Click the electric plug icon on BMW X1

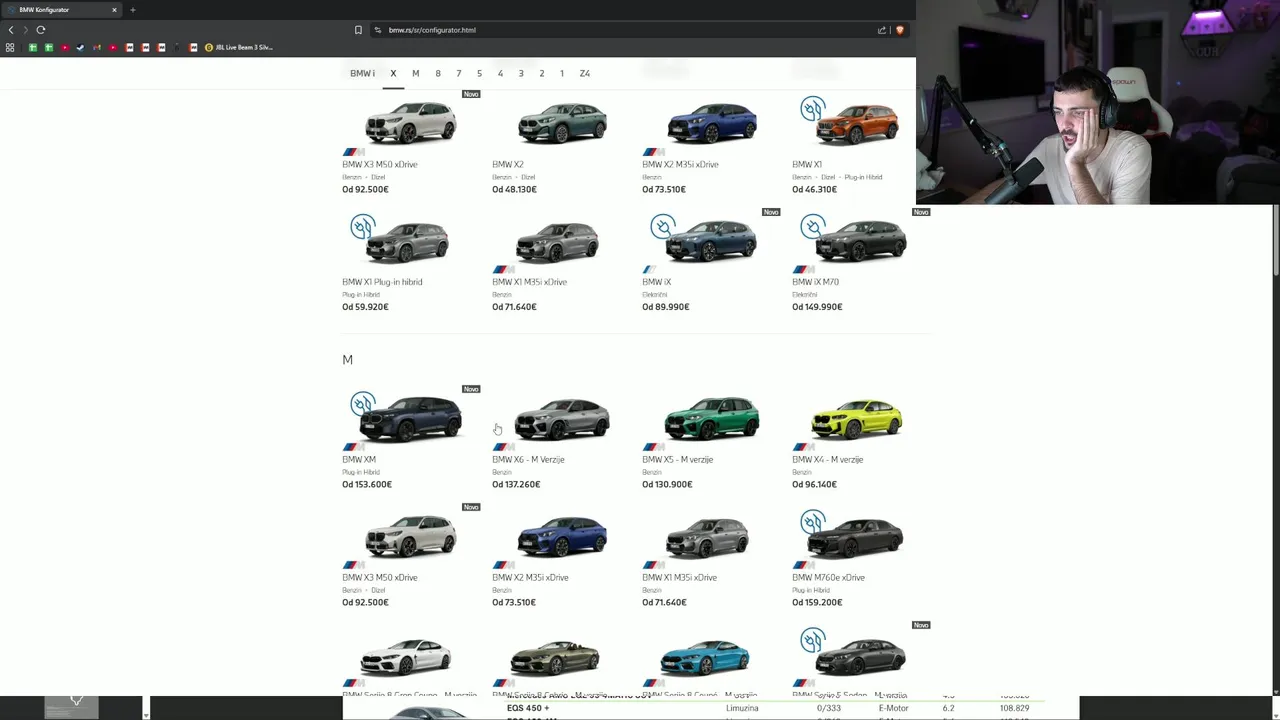pos(812,108)
